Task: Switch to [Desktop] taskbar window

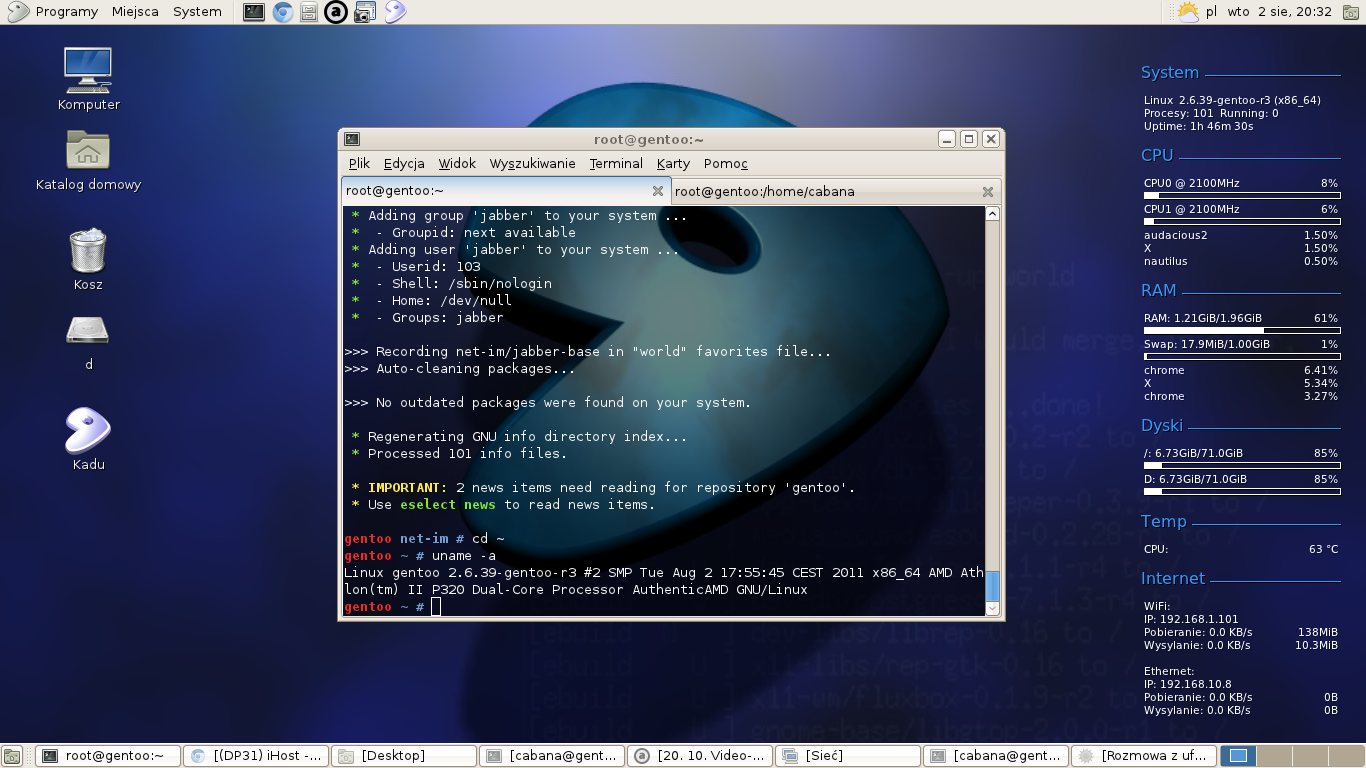Action: [405, 756]
